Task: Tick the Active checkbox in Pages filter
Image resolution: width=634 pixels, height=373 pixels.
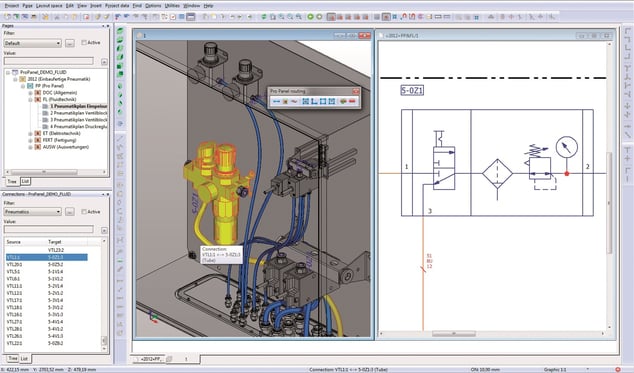Action: pos(84,42)
